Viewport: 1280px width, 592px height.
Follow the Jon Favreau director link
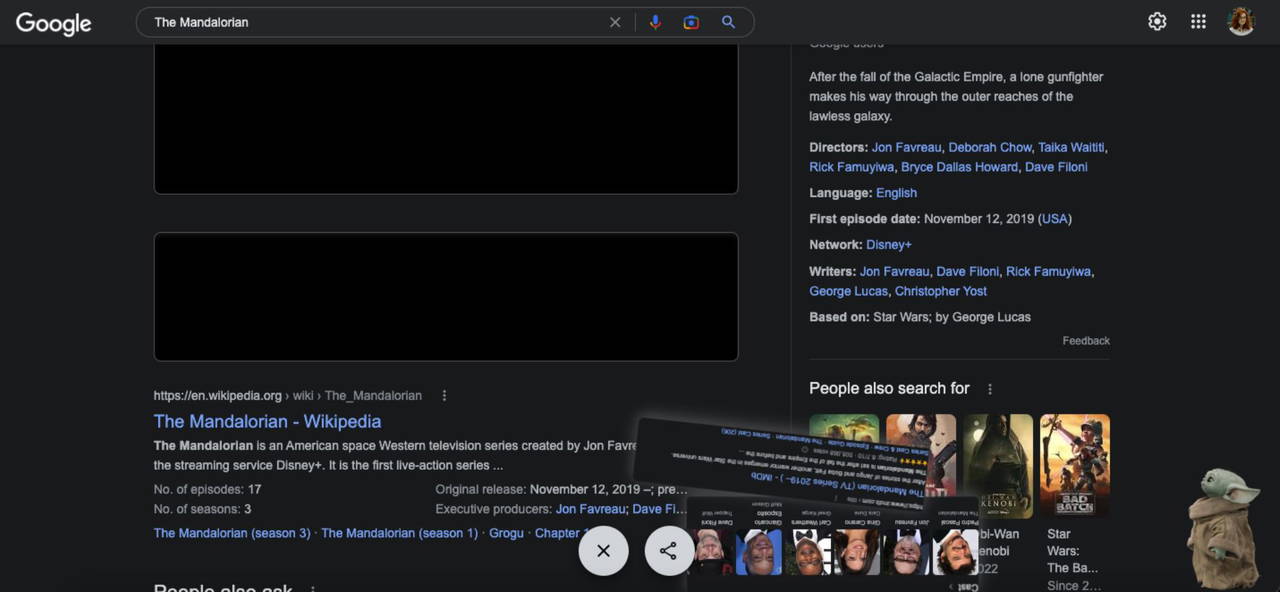(x=906, y=147)
